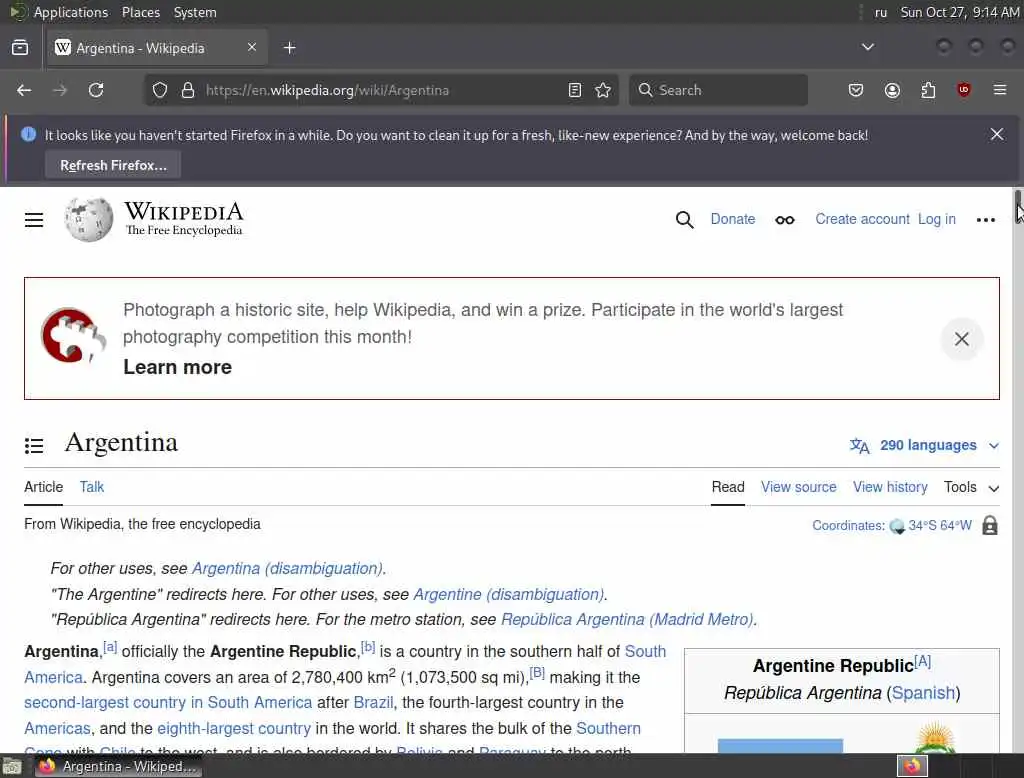Image resolution: width=1024 pixels, height=778 pixels.
Task: Show site security padlock info
Action: (188, 90)
